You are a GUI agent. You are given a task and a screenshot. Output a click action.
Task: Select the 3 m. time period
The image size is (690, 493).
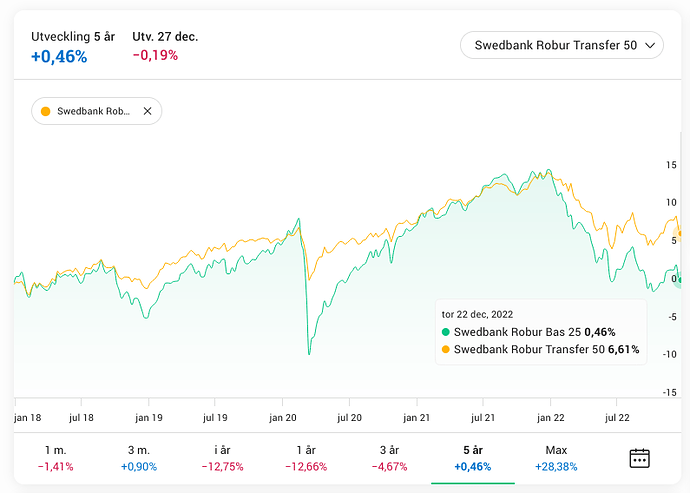click(139, 458)
